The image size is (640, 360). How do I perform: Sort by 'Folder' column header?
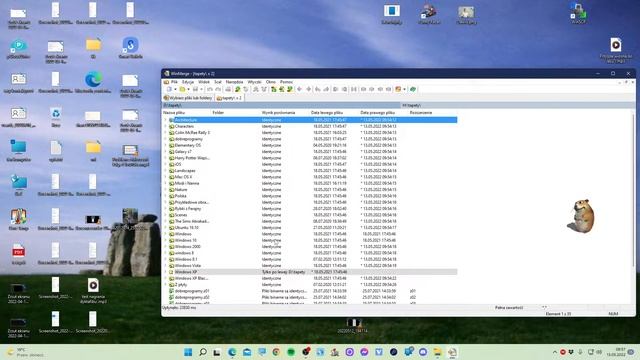click(x=236, y=113)
